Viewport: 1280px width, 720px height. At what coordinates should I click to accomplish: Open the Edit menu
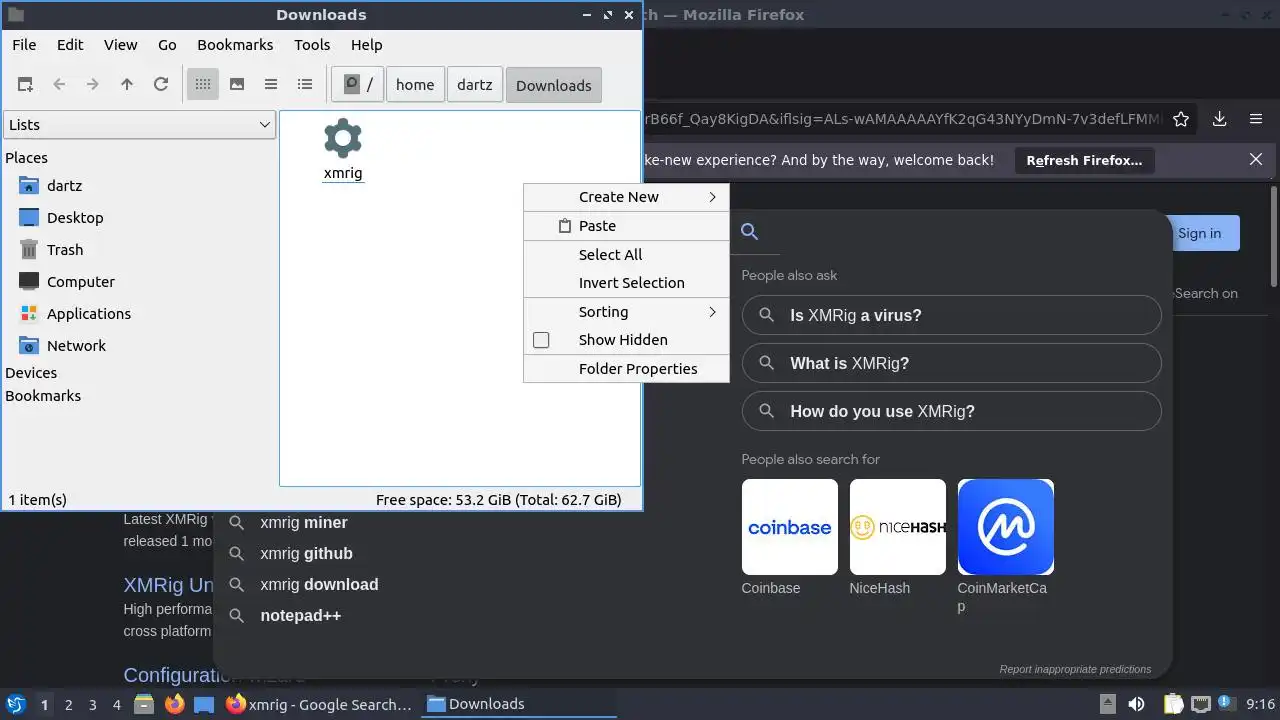(70, 45)
